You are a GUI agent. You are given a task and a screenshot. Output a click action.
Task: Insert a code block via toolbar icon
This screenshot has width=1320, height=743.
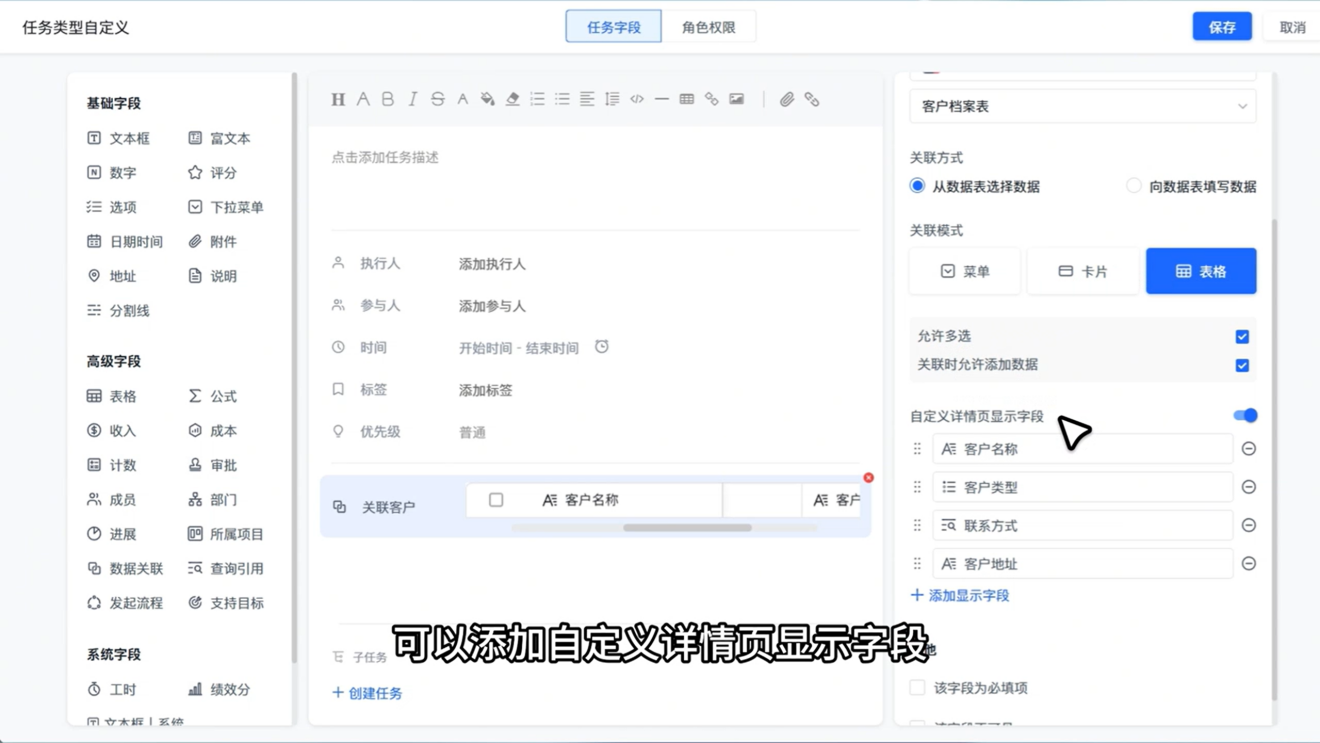click(x=637, y=99)
